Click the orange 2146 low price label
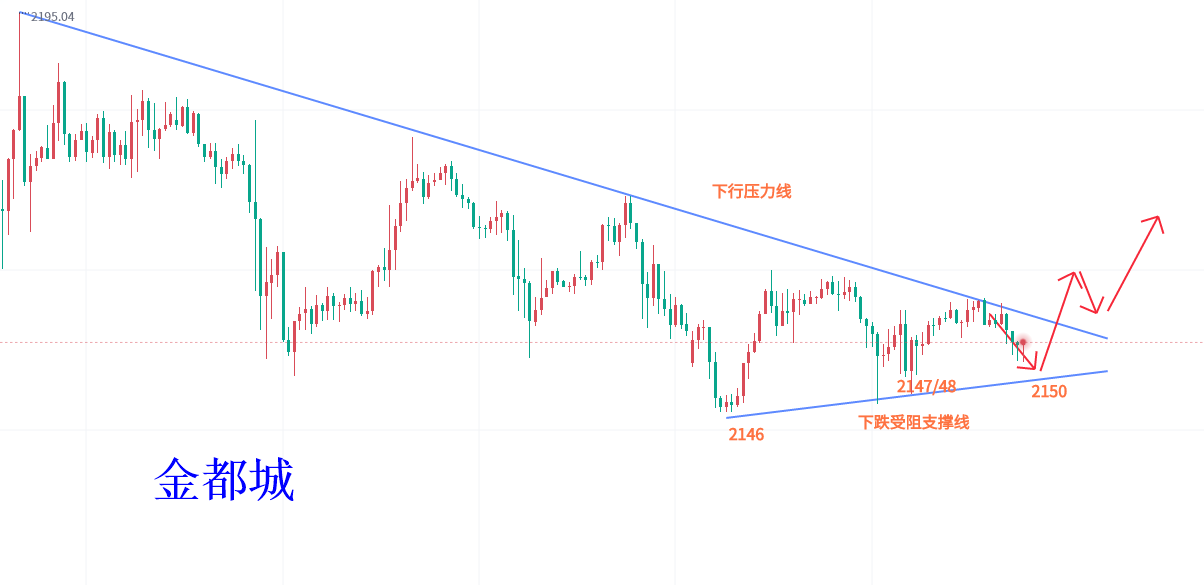Viewport: 1204px width, 585px height. click(746, 434)
